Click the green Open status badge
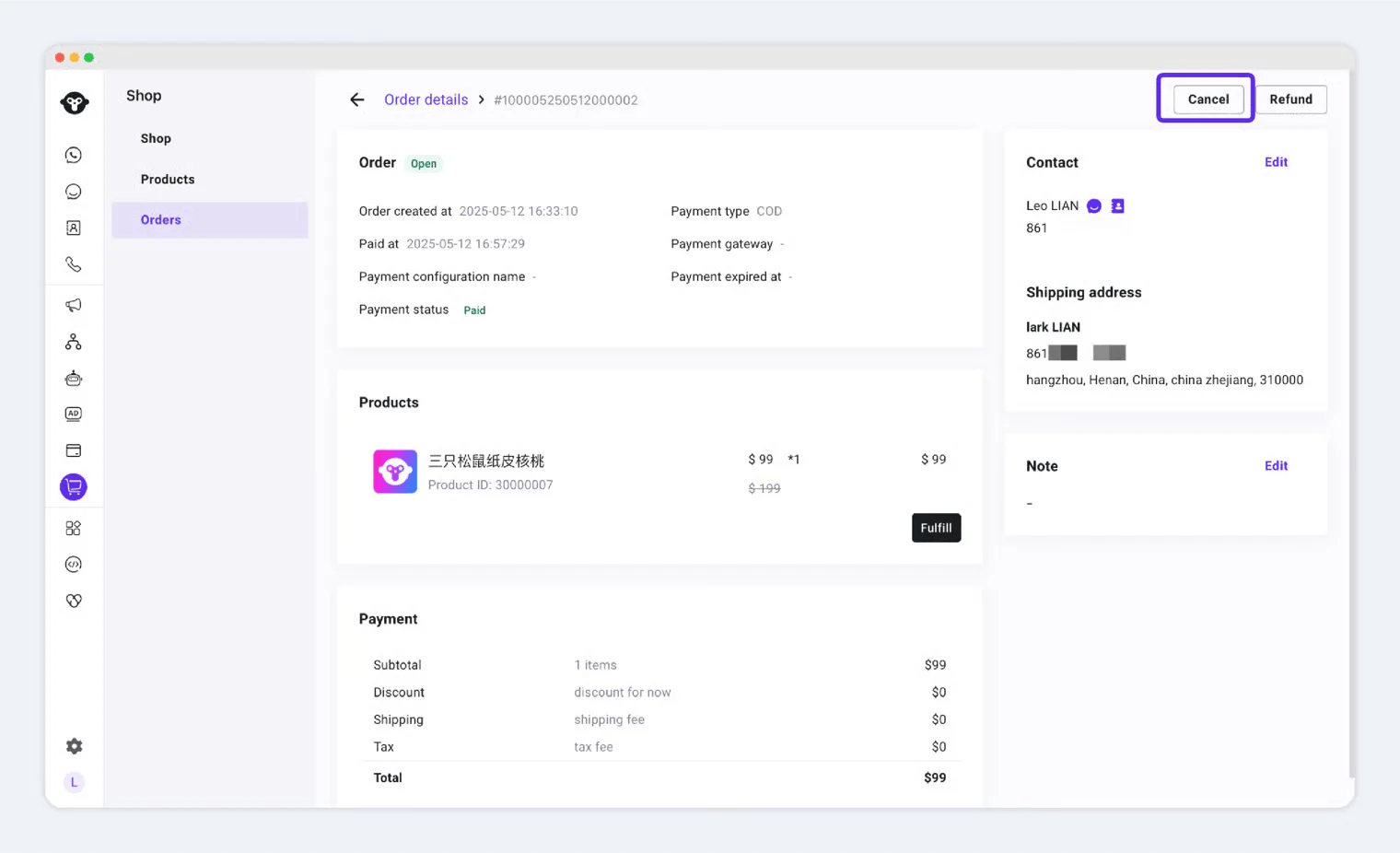The height and width of the screenshot is (853, 1400). [424, 164]
